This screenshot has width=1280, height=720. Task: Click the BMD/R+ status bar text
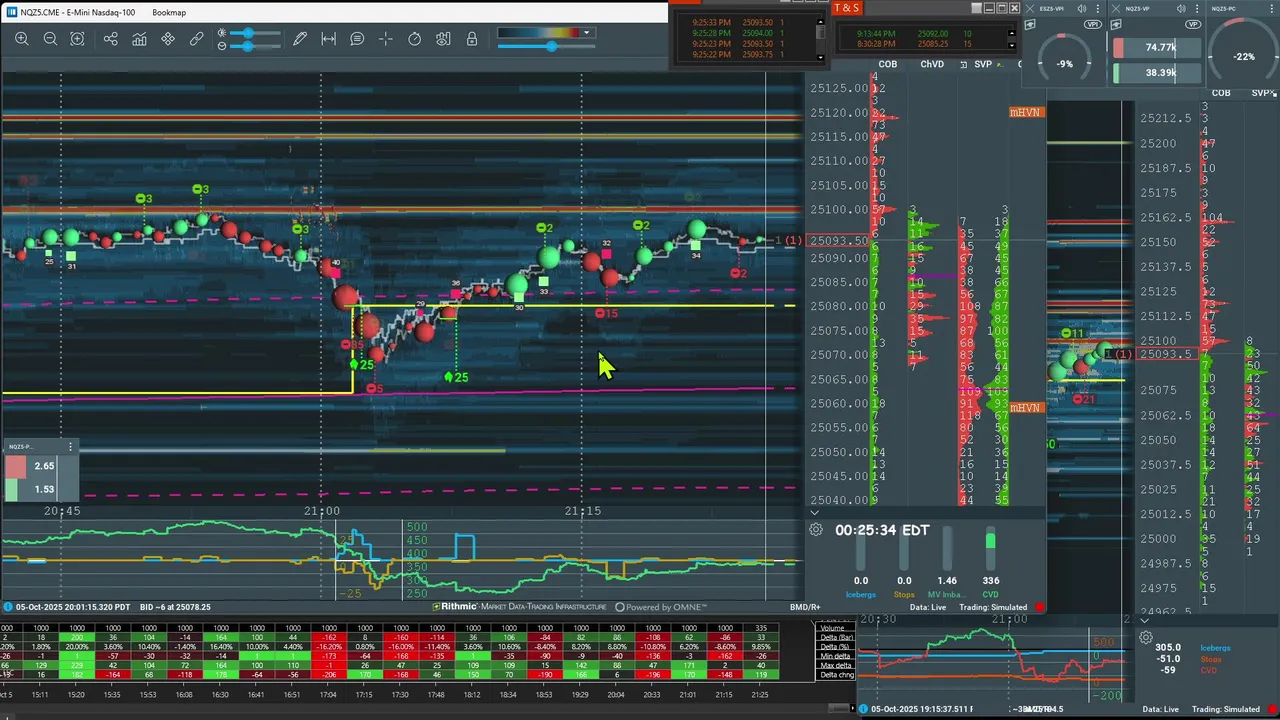click(805, 607)
